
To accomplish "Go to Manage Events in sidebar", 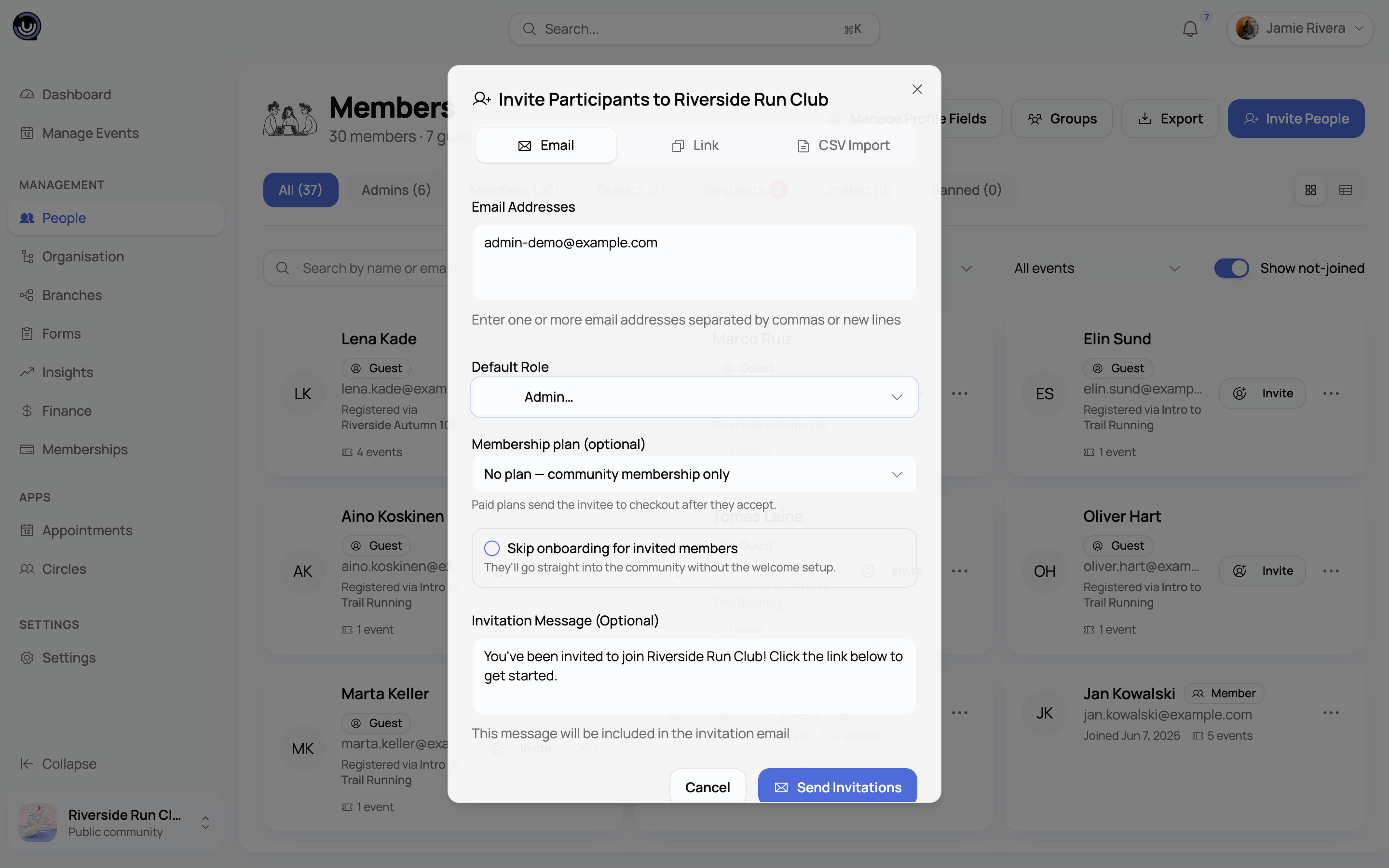I will point(115,133).
